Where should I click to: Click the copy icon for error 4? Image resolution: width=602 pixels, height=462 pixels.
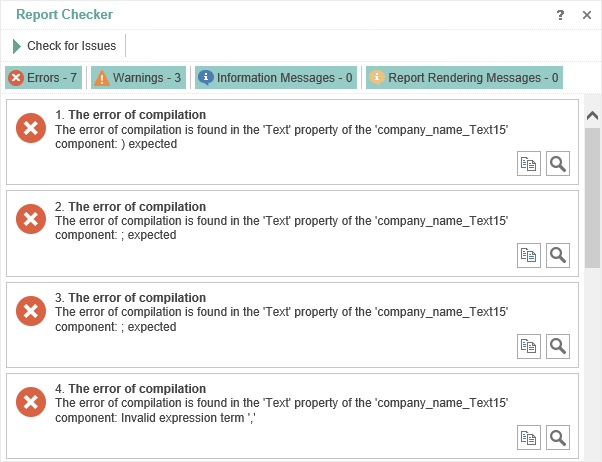click(528, 437)
